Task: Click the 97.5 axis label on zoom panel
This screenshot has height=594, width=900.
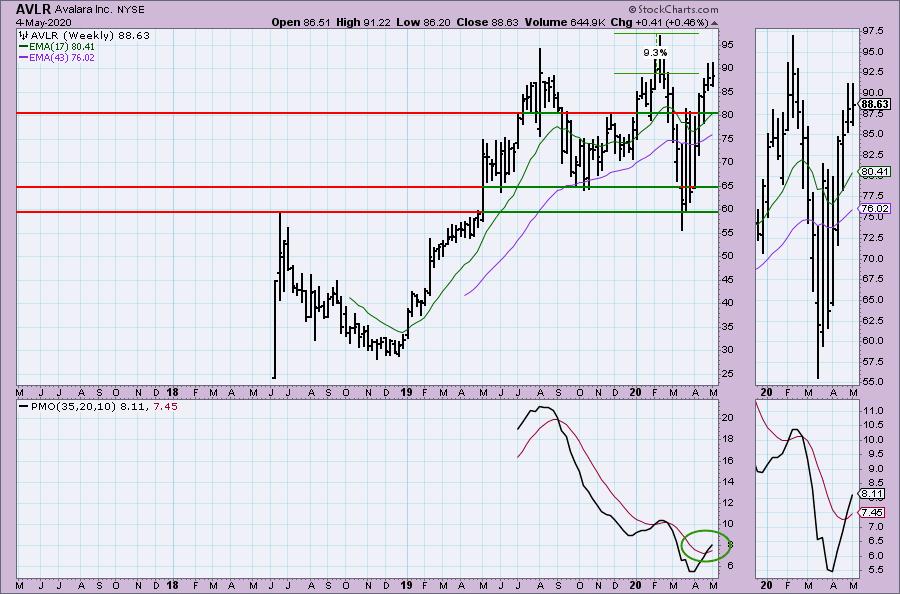Action: click(872, 30)
